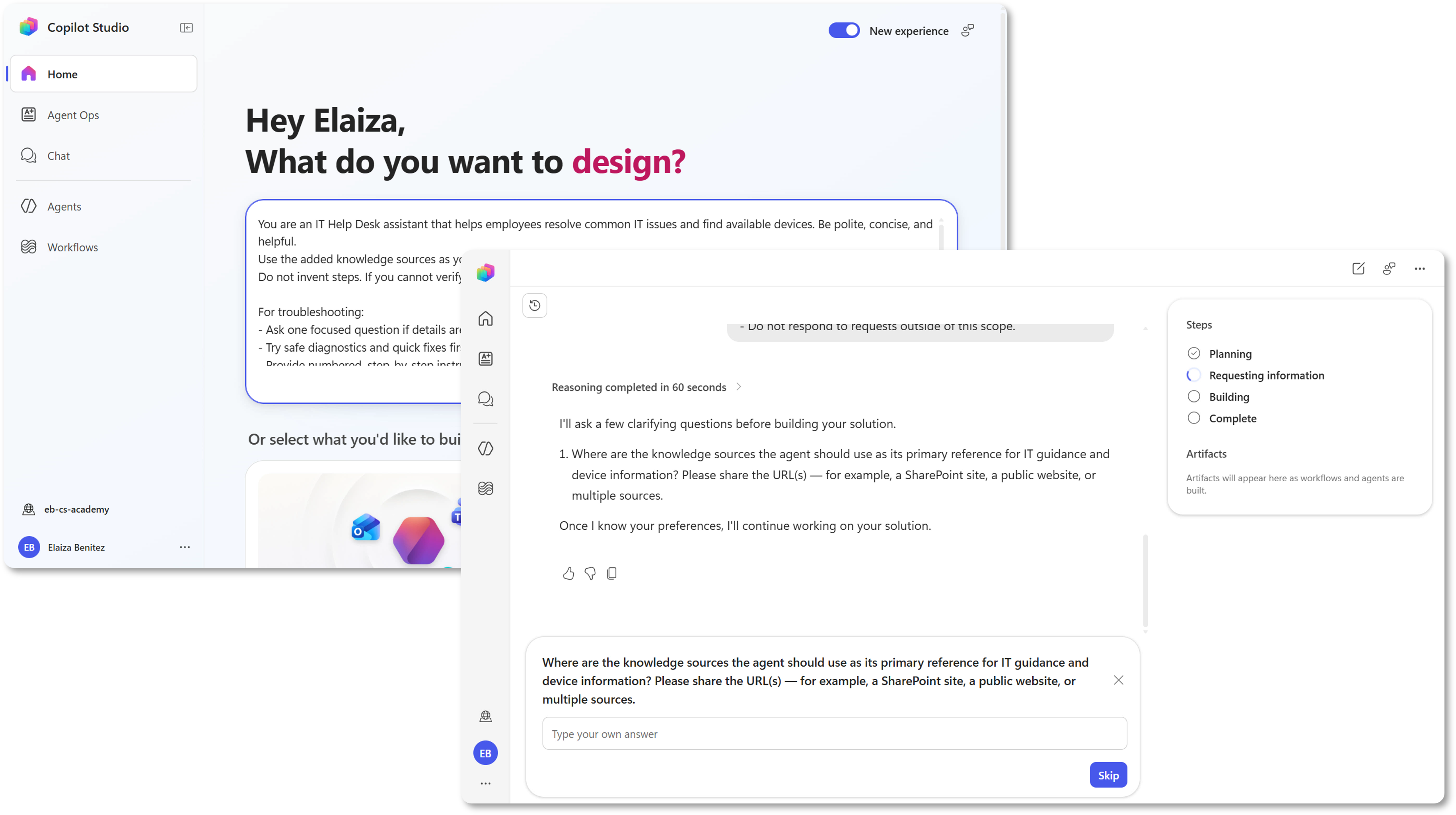Click EB avatar in front window rail
The height and width of the screenshot is (815, 1456).
click(485, 753)
